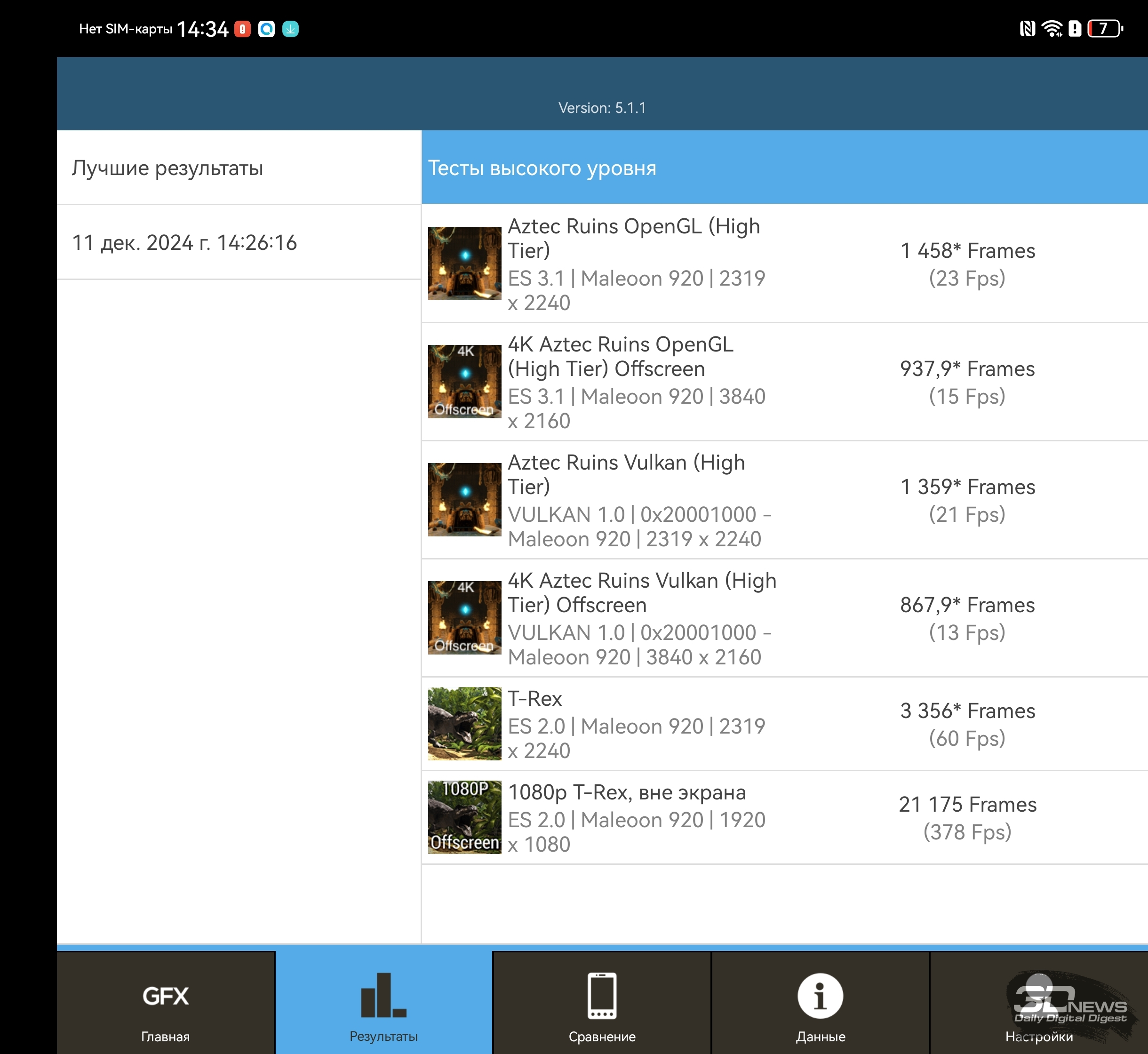The image size is (1148, 1054).
Task: Open the Данные info tab
Action: (x=820, y=1002)
